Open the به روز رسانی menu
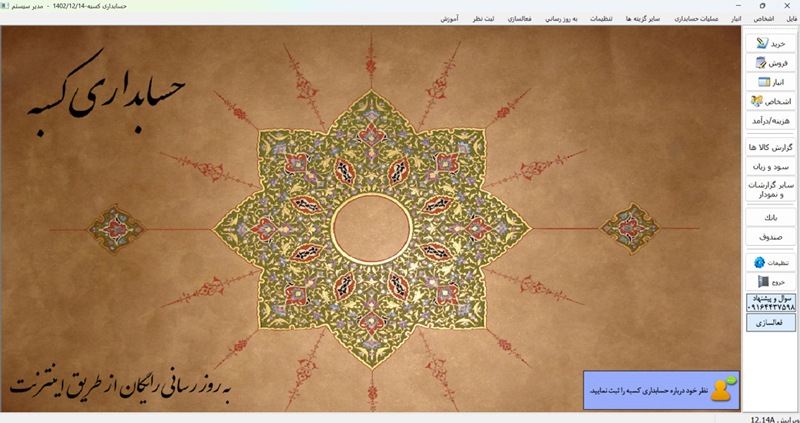 click(x=562, y=19)
